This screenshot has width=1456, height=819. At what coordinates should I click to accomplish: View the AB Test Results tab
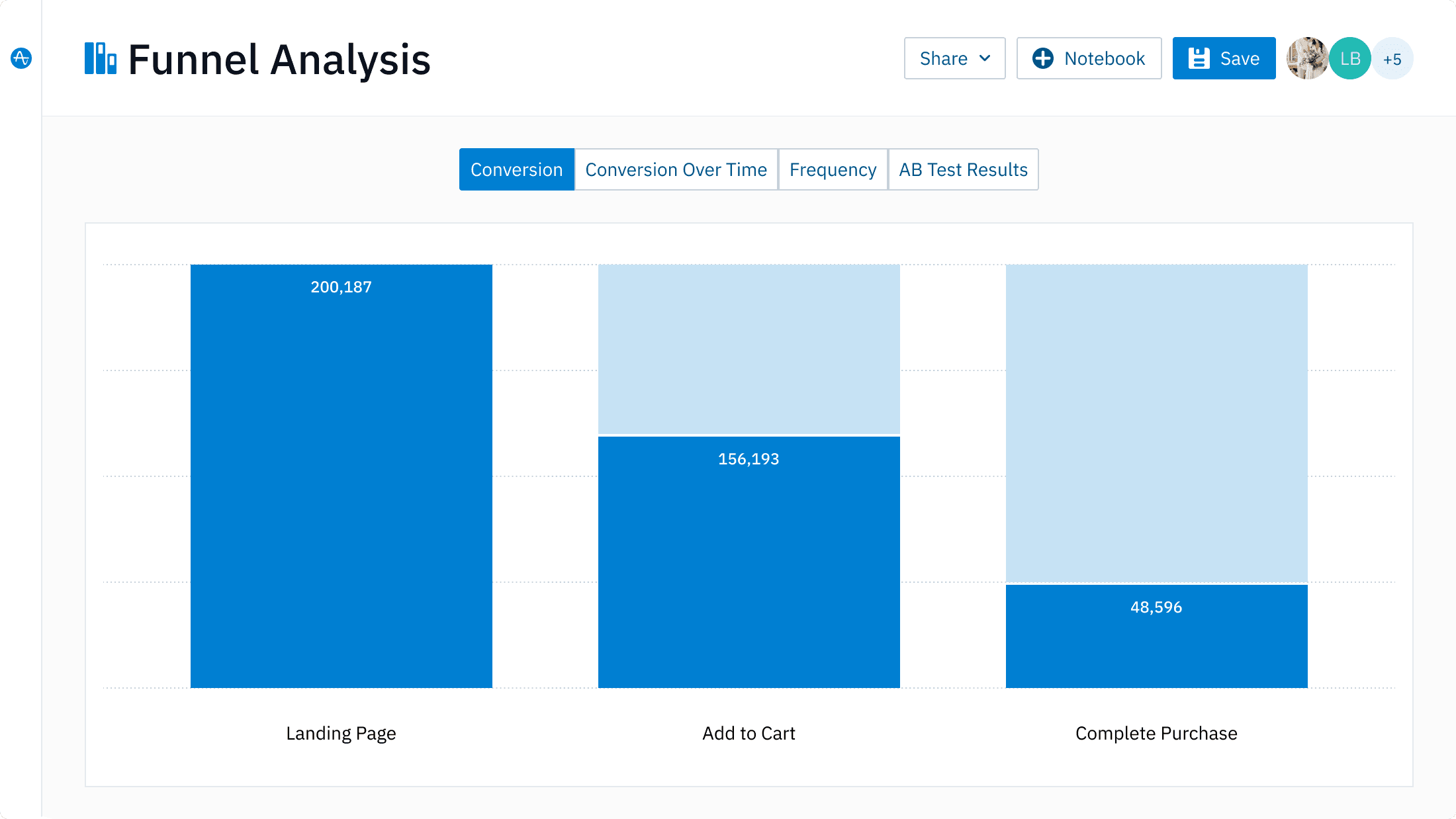pyautogui.click(x=963, y=169)
